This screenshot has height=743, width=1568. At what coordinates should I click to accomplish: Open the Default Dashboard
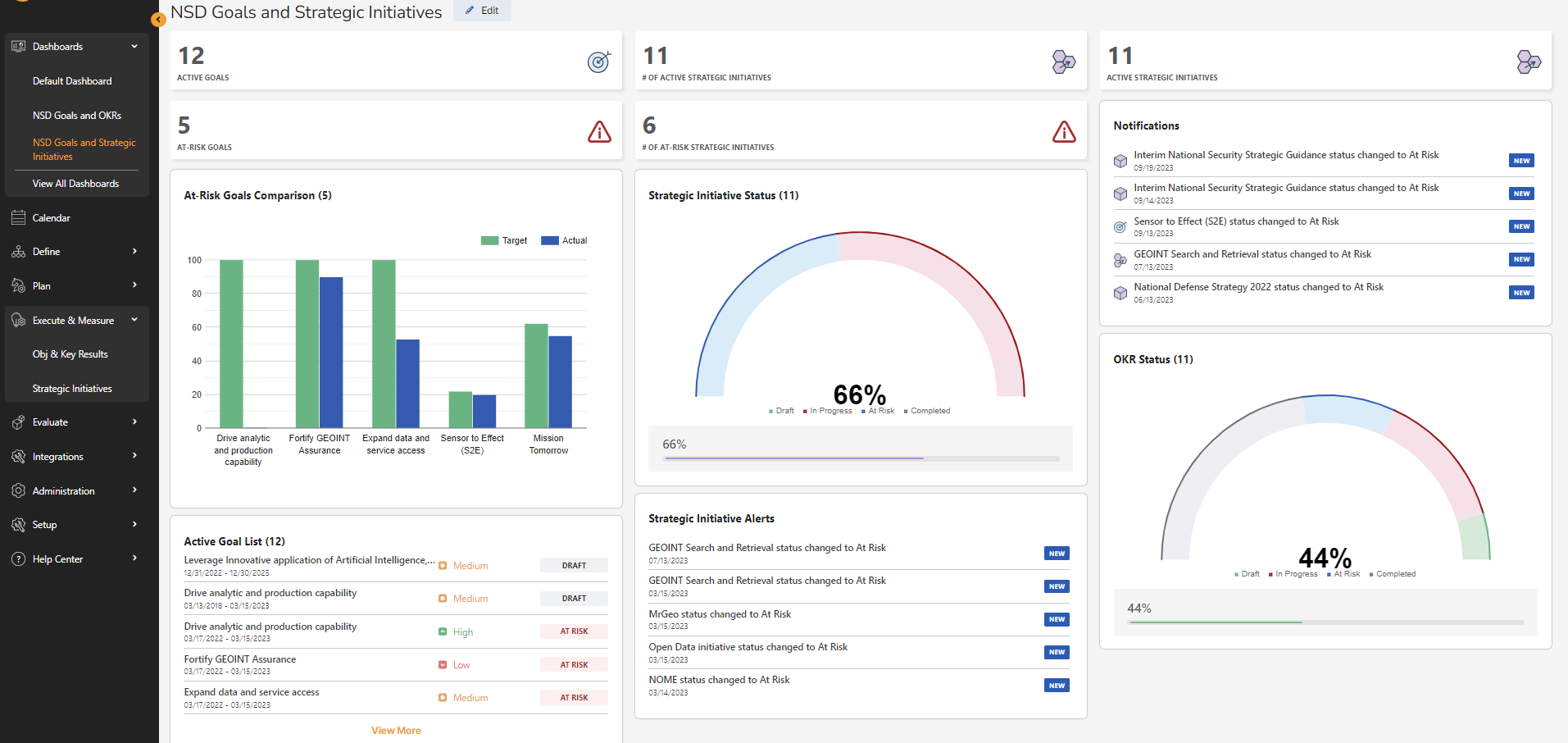pyautogui.click(x=72, y=80)
